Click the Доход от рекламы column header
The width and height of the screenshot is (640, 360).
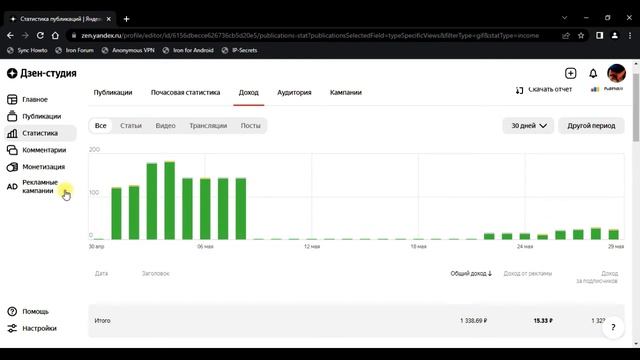(x=528, y=273)
